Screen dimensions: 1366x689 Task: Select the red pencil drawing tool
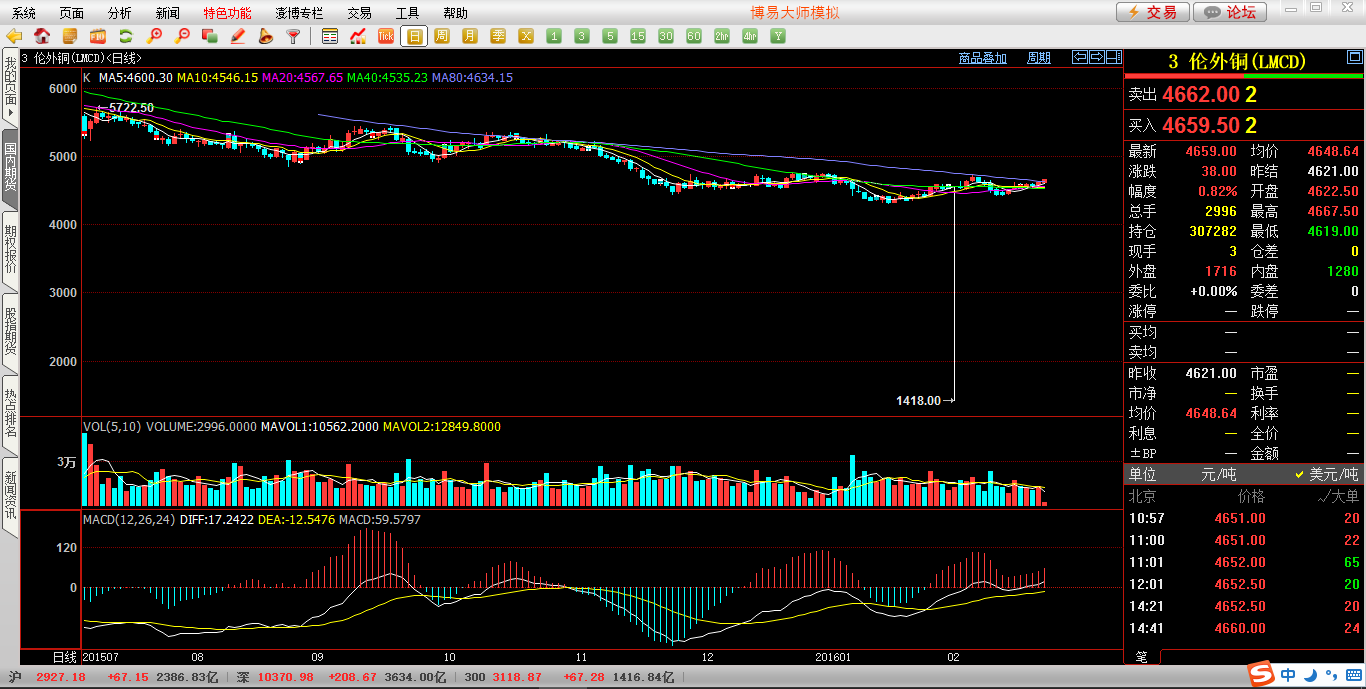click(238, 37)
